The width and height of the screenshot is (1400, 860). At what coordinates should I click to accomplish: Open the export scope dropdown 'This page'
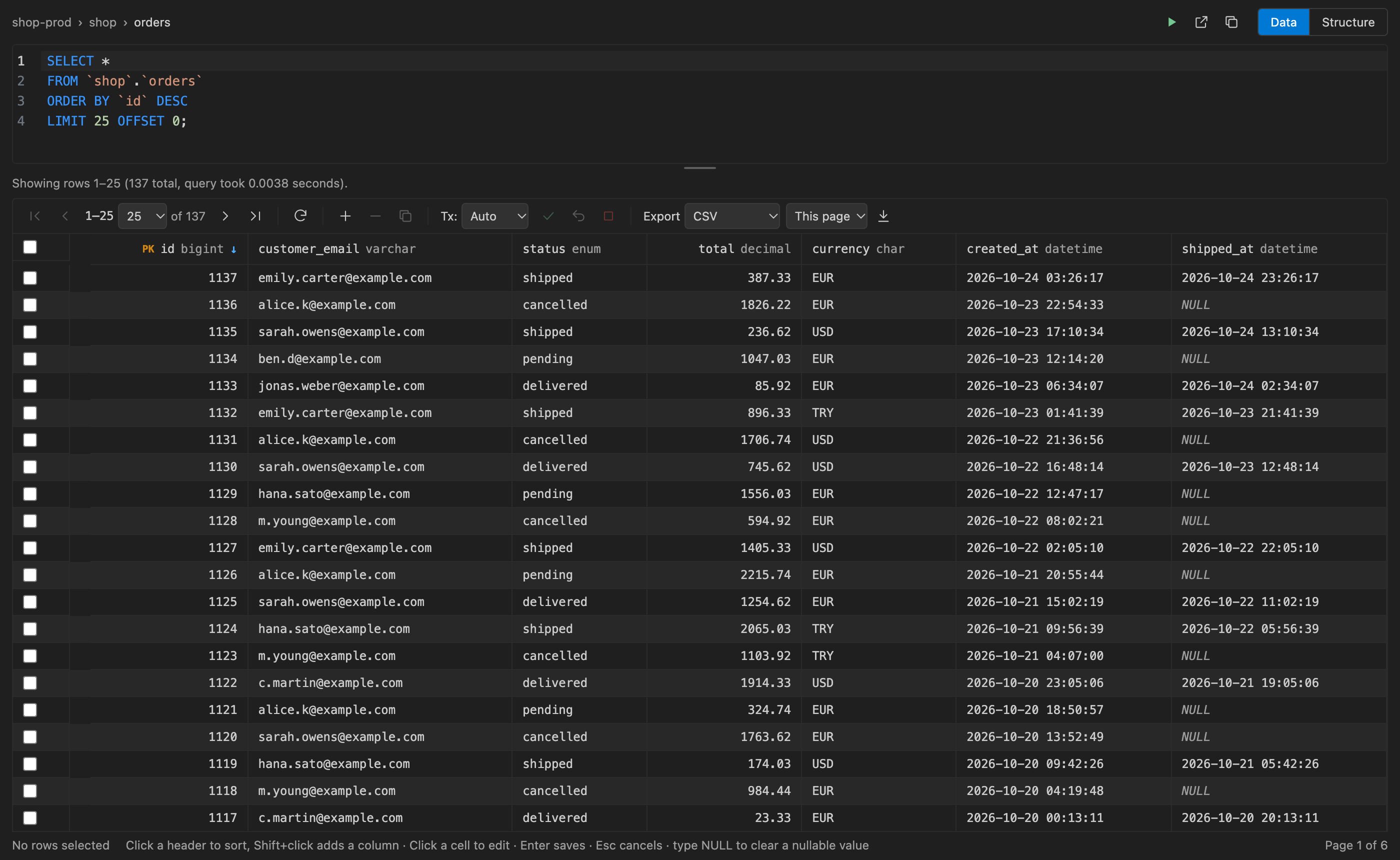[826, 216]
